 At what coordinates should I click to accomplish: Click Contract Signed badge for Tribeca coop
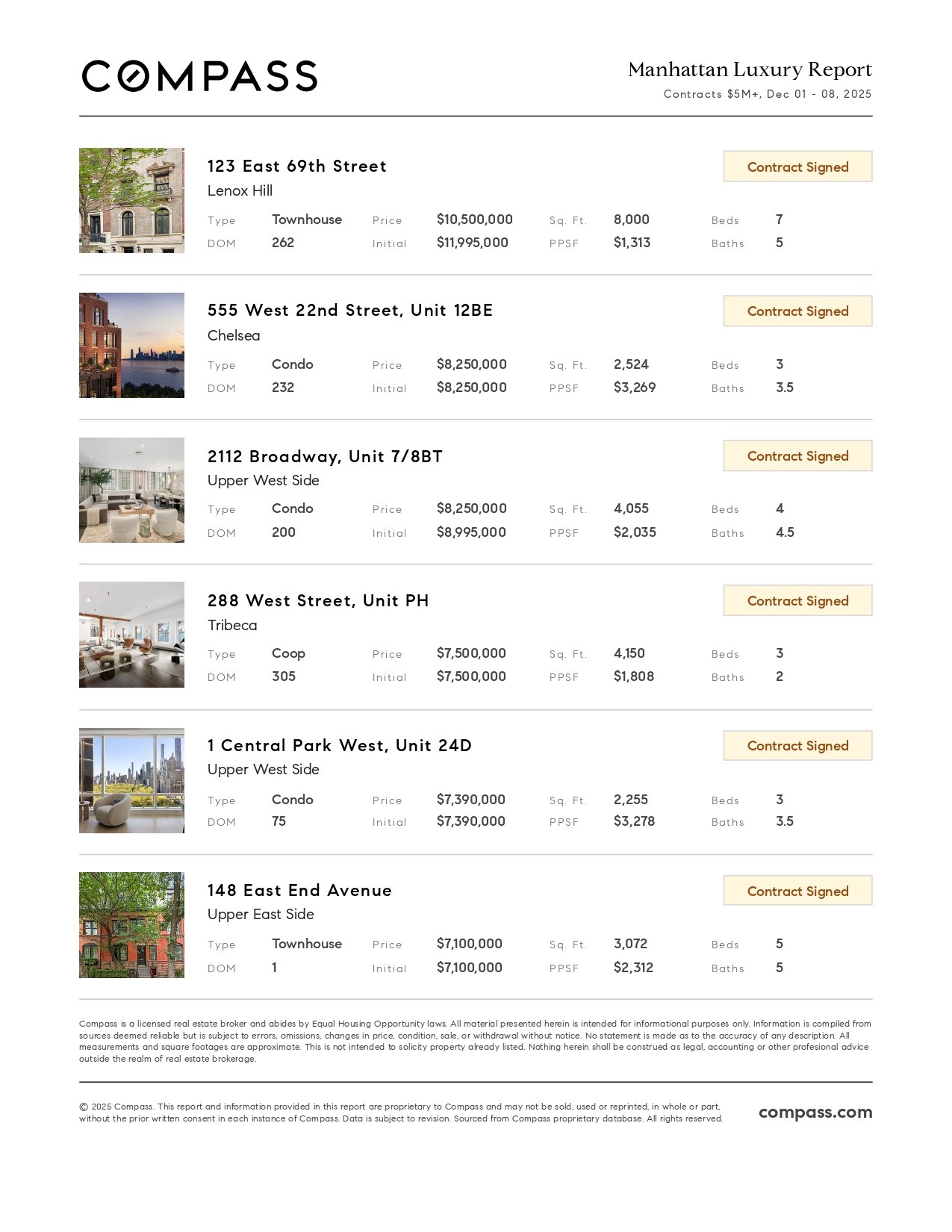(797, 601)
